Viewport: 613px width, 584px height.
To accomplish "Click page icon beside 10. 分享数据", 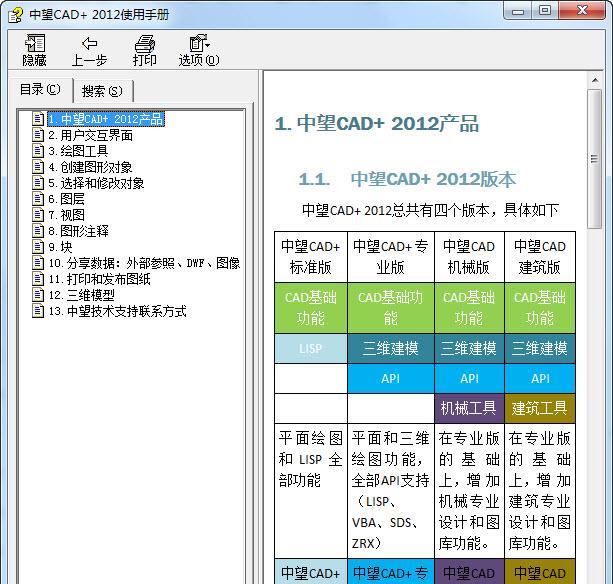I will tap(38, 263).
